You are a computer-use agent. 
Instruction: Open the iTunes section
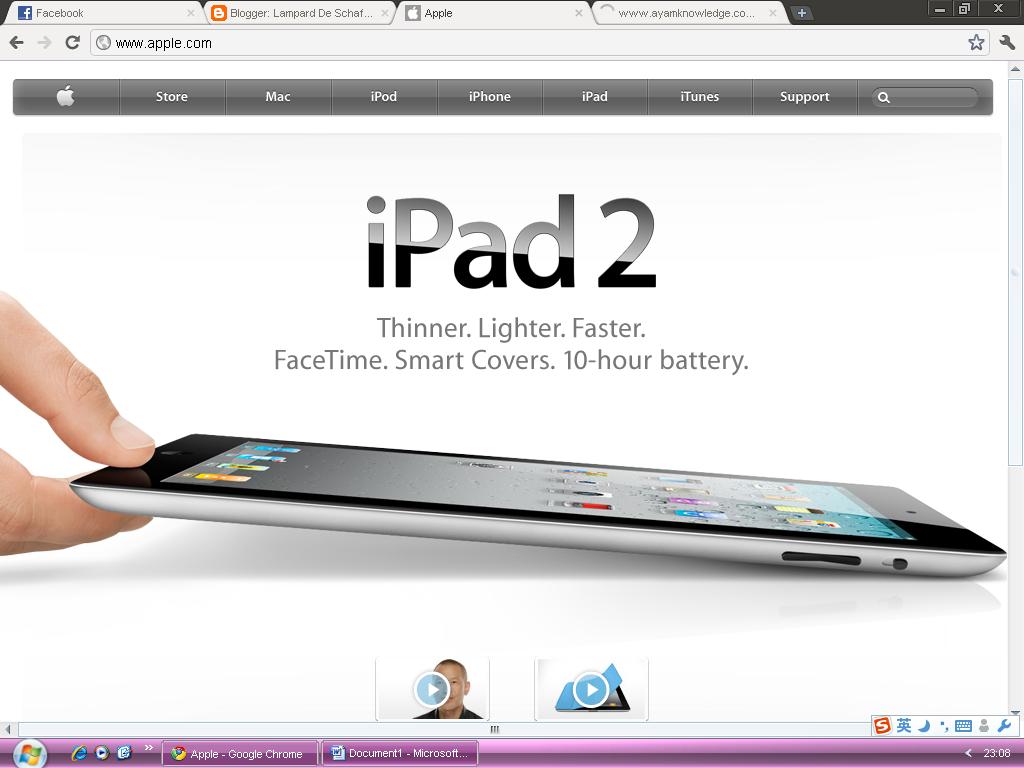[x=699, y=97]
